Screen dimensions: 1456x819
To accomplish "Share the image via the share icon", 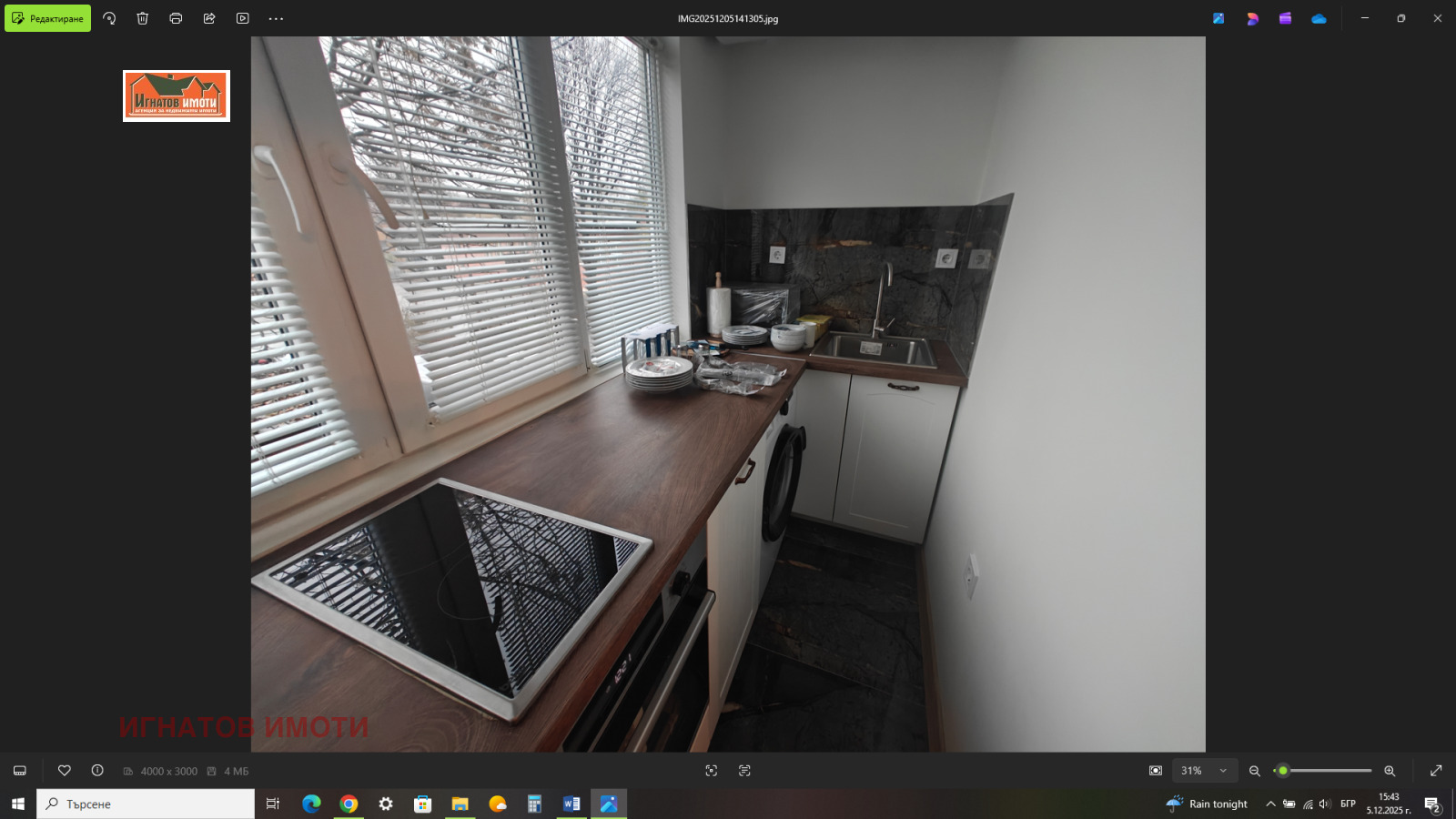I will tap(209, 18).
